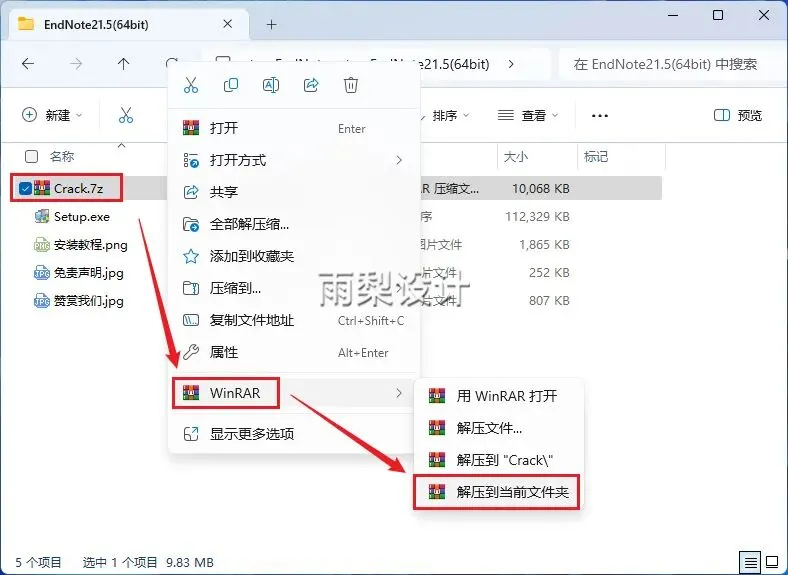Image resolution: width=788 pixels, height=575 pixels.
Task: Click the 赞赏我们.jpg file icon
Action: [x=42, y=301]
